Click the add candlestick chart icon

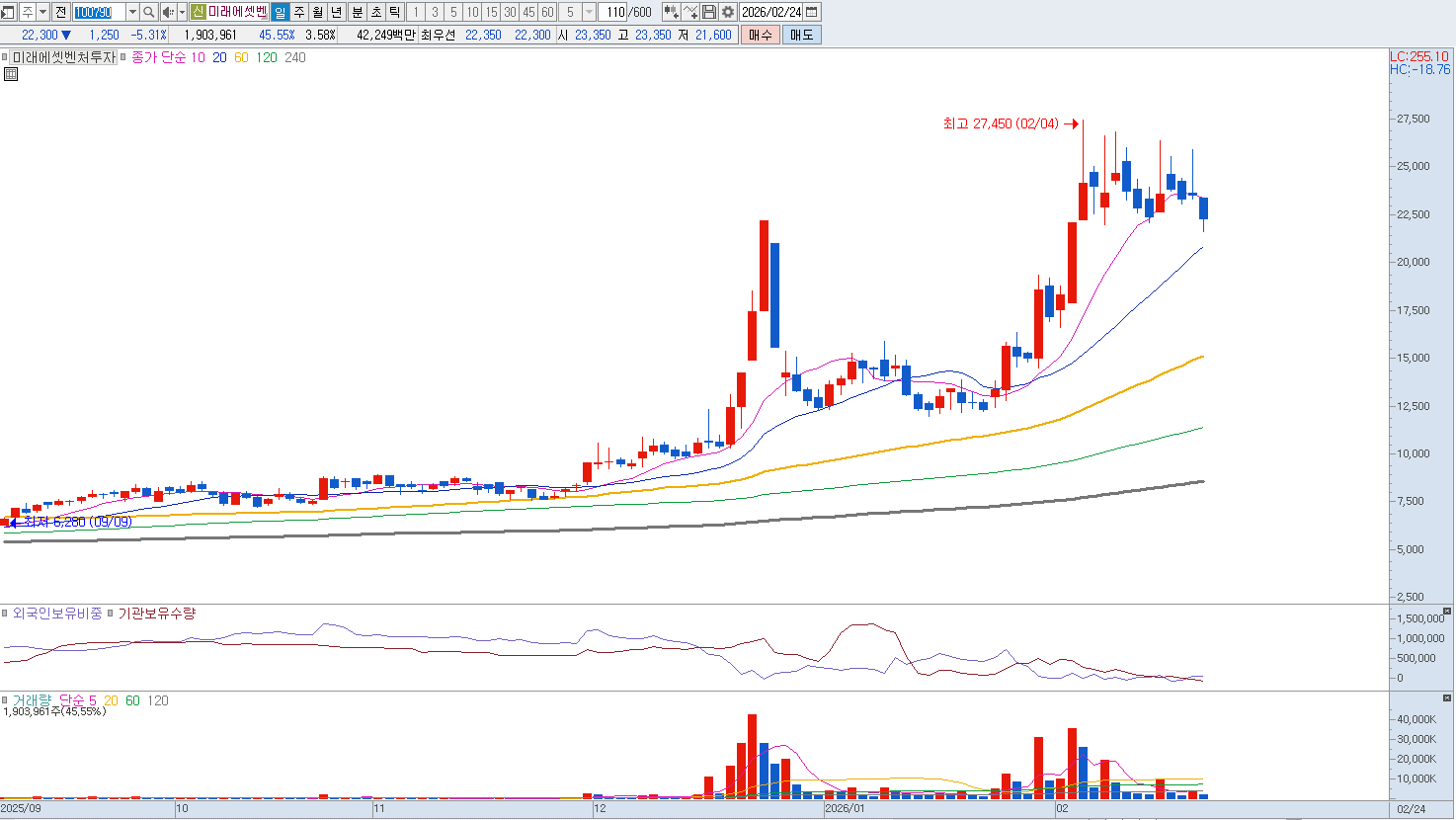pos(672,12)
